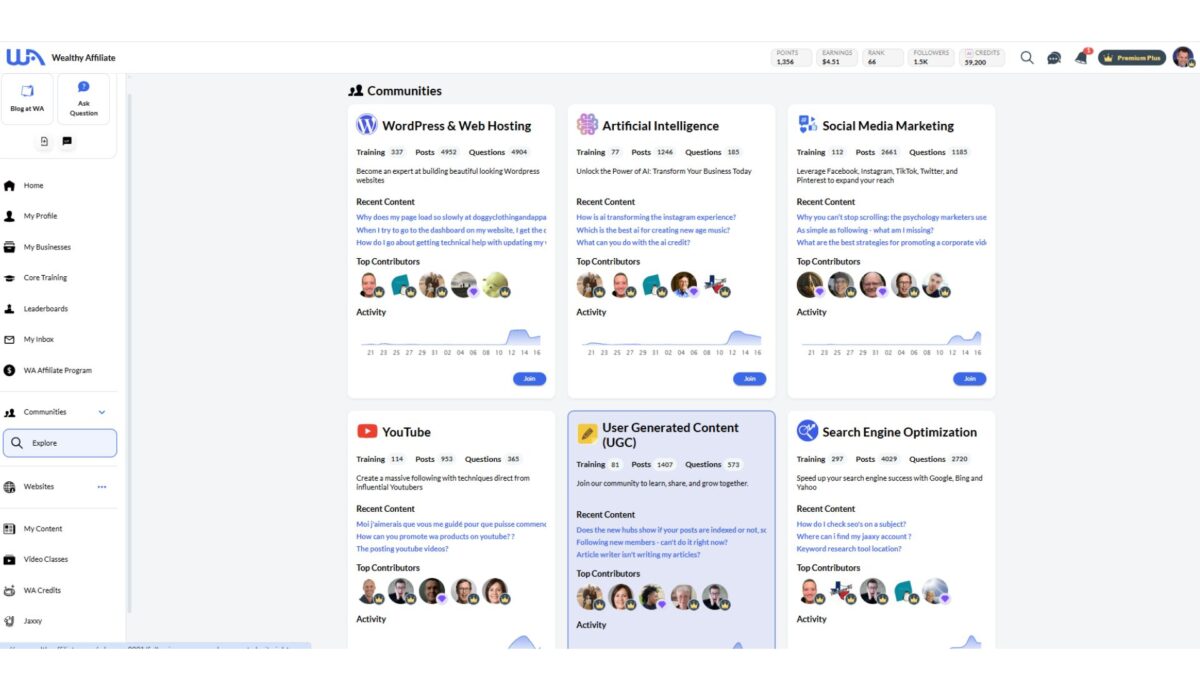Open the YouTube community title
The image size is (1200, 675).
click(406, 432)
